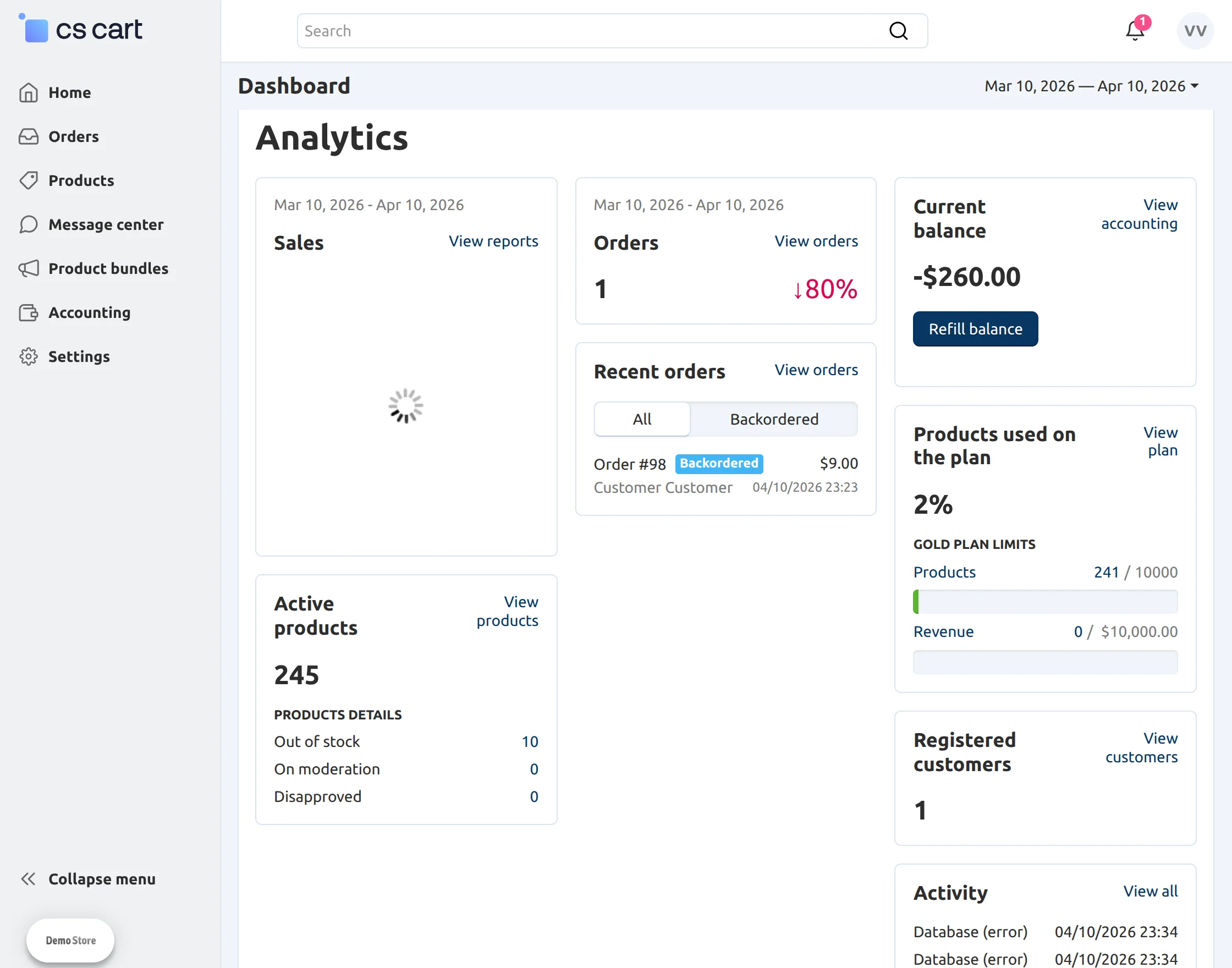Screen dimensions: 1232x968
Task: Collapse the sidebar menu
Action: 88,879
